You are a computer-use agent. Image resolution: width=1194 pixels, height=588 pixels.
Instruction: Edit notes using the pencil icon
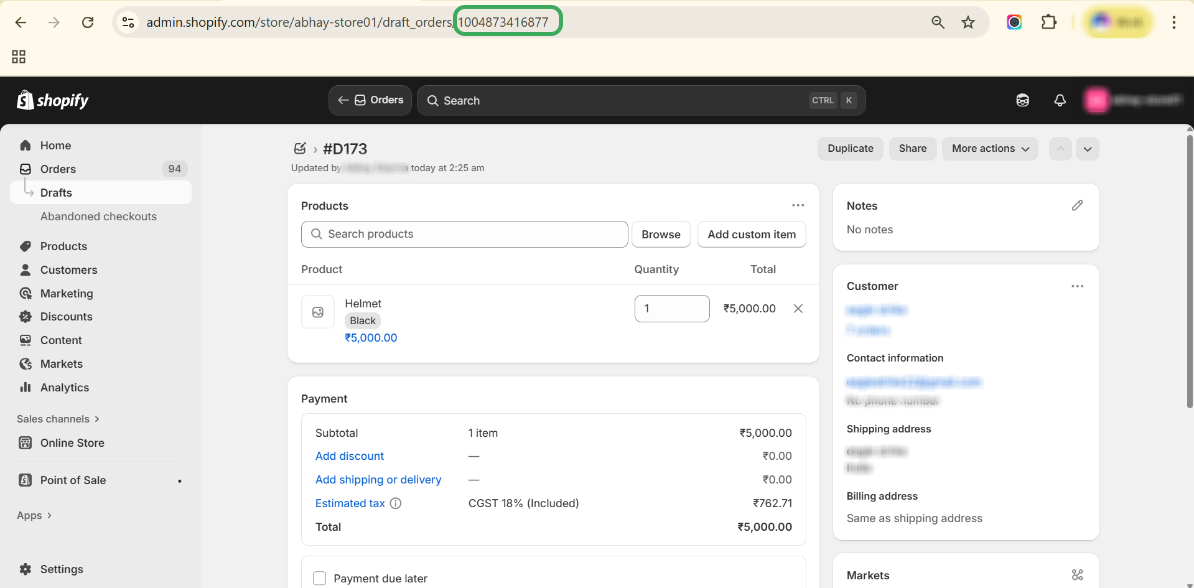(1077, 205)
